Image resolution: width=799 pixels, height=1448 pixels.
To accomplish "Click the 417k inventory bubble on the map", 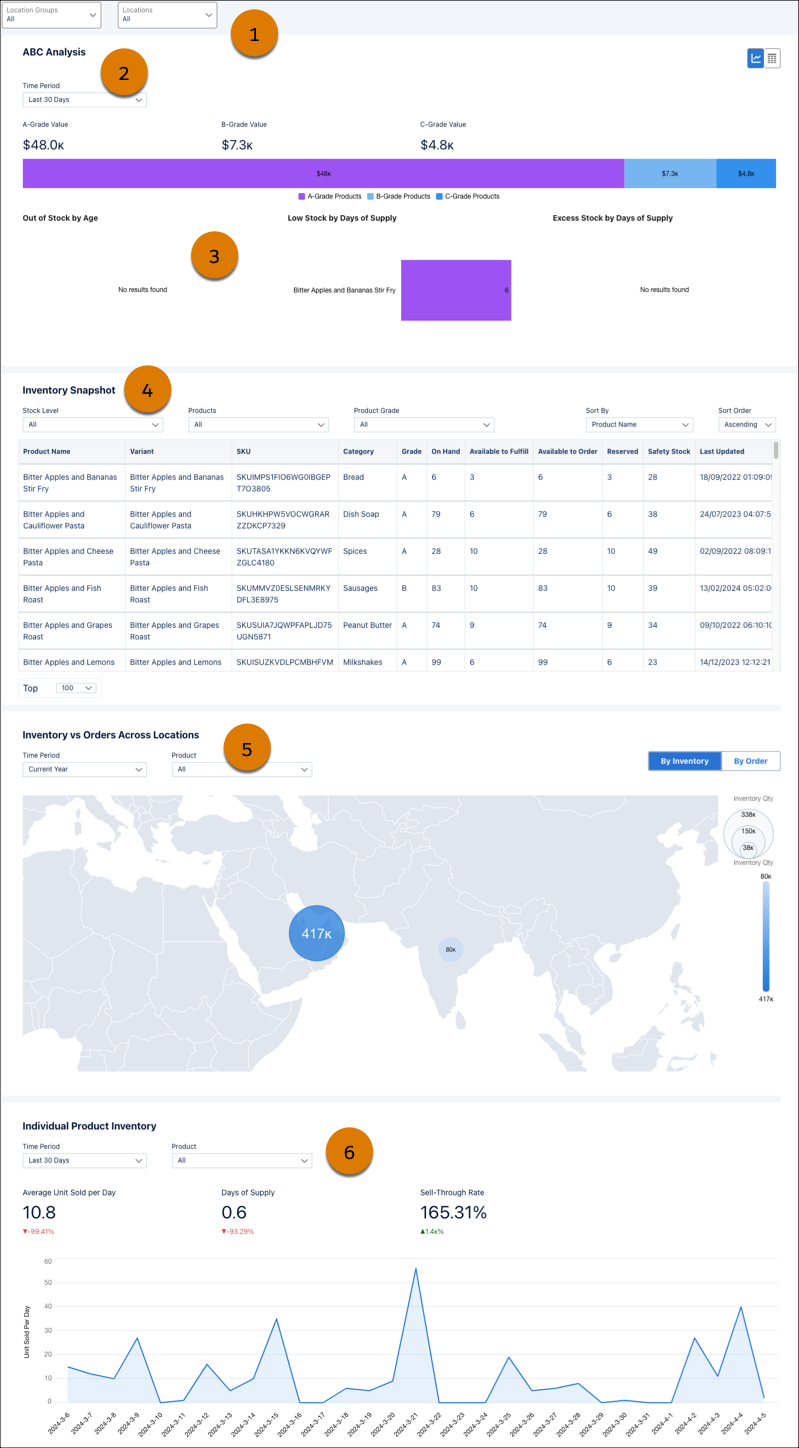I will click(317, 934).
